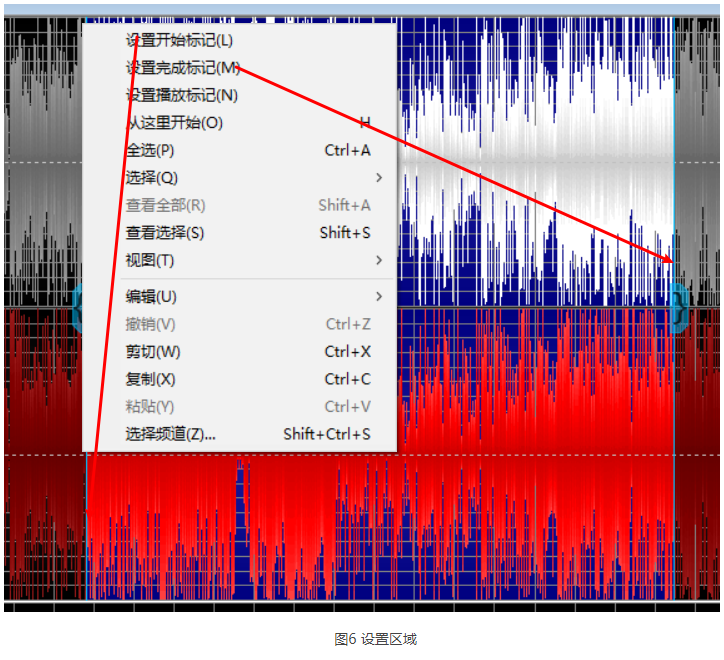Choose 设置开始标记(L) in the context menu
724x660 pixels.
coord(178,41)
